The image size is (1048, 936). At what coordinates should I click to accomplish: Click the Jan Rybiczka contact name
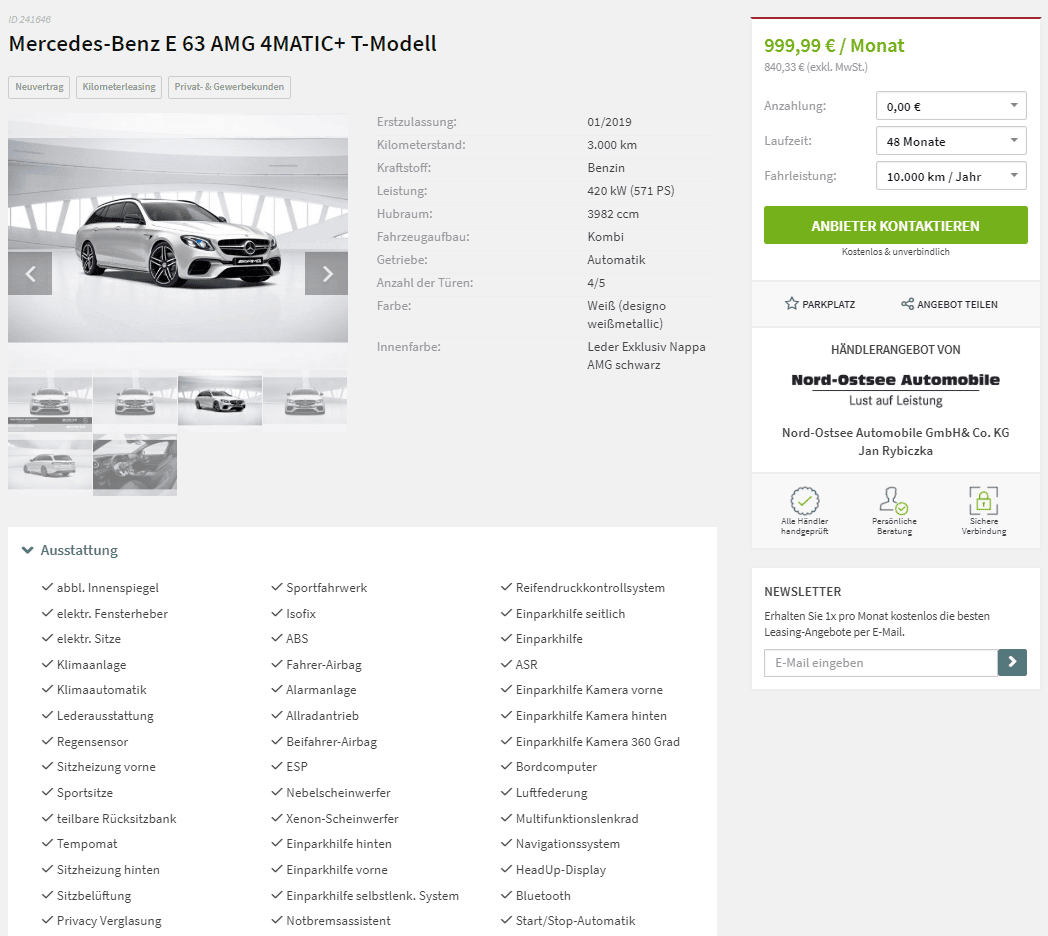(895, 451)
